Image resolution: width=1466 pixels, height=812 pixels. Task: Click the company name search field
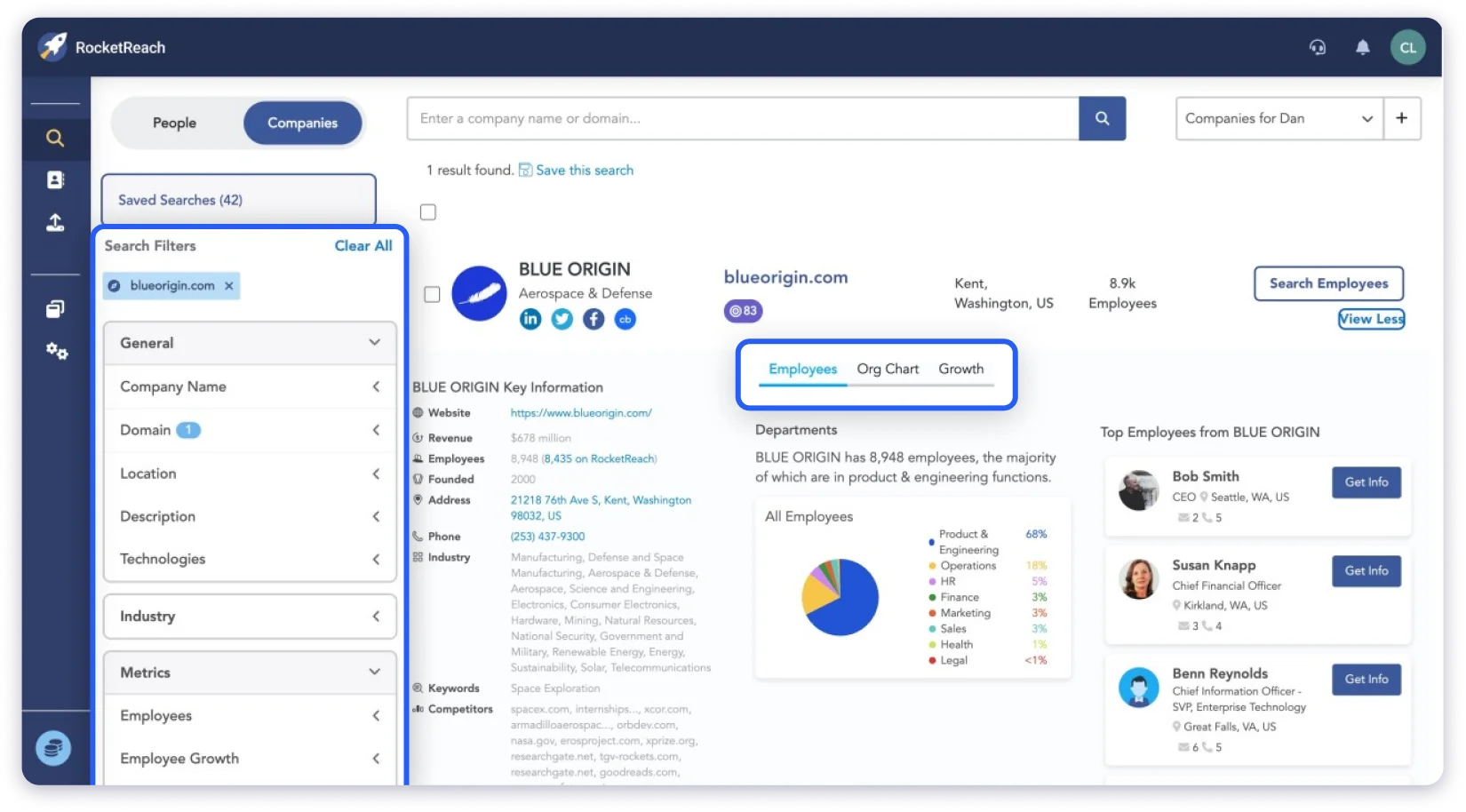tap(743, 118)
